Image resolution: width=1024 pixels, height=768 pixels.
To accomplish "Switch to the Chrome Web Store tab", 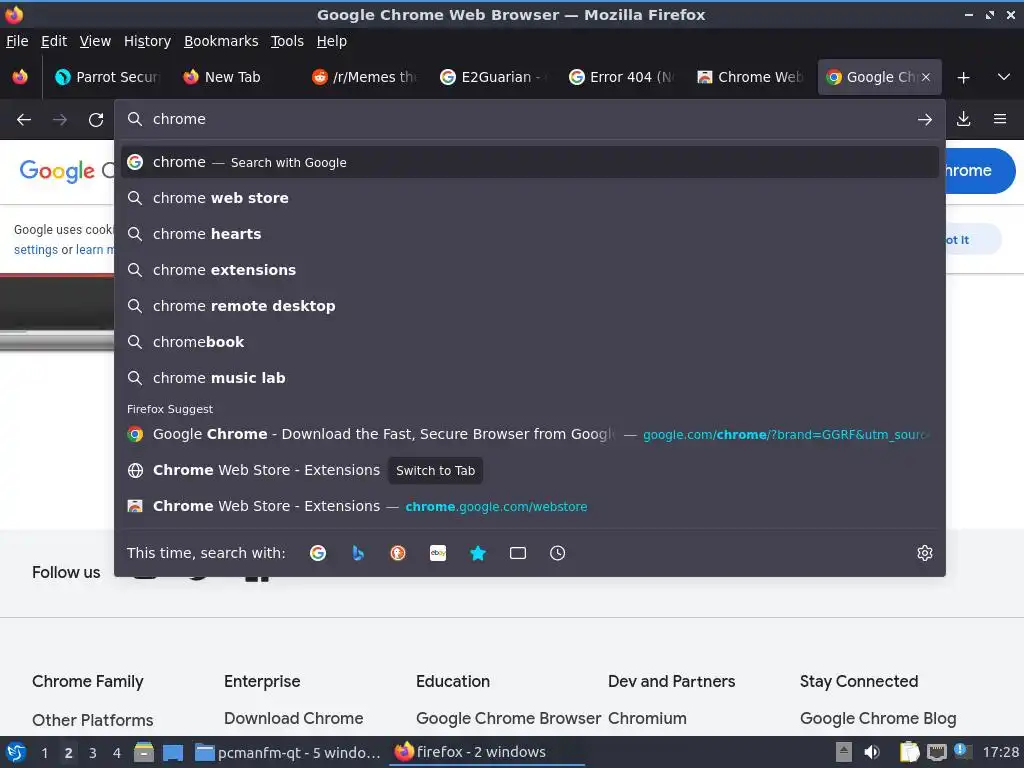I will click(x=749, y=77).
